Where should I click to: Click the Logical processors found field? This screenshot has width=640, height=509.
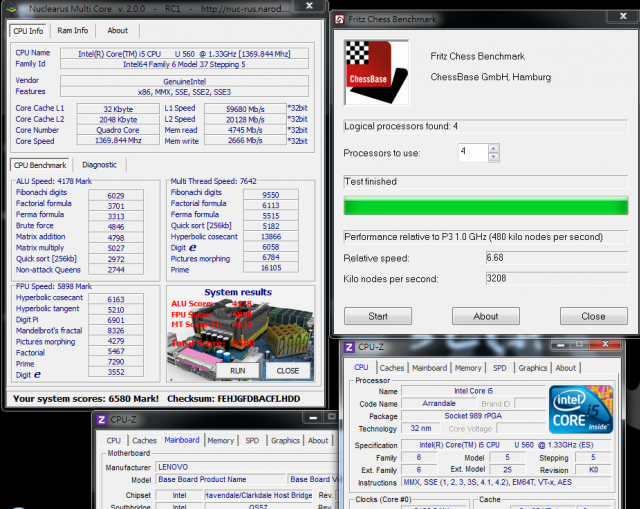(x=486, y=126)
